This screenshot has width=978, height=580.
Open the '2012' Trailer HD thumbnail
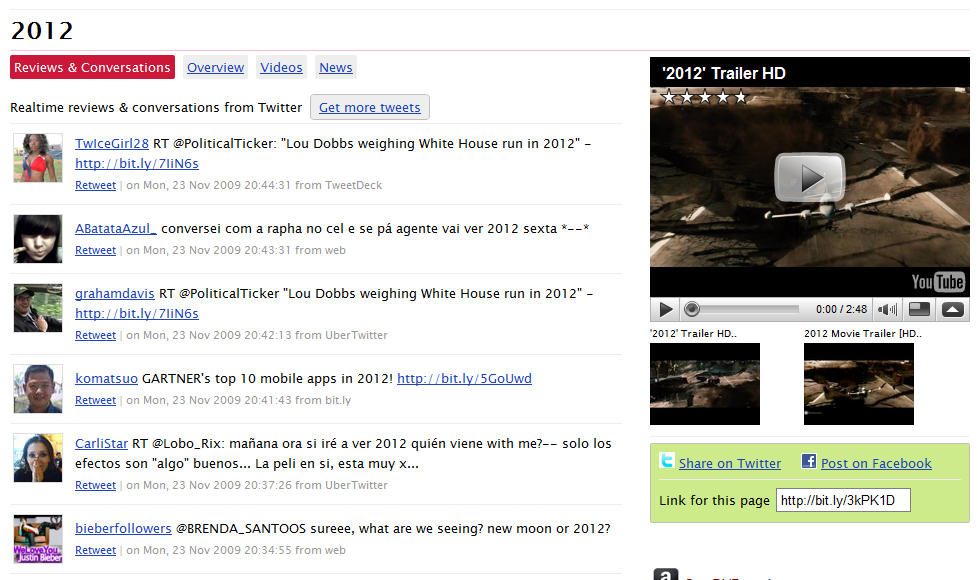705,384
